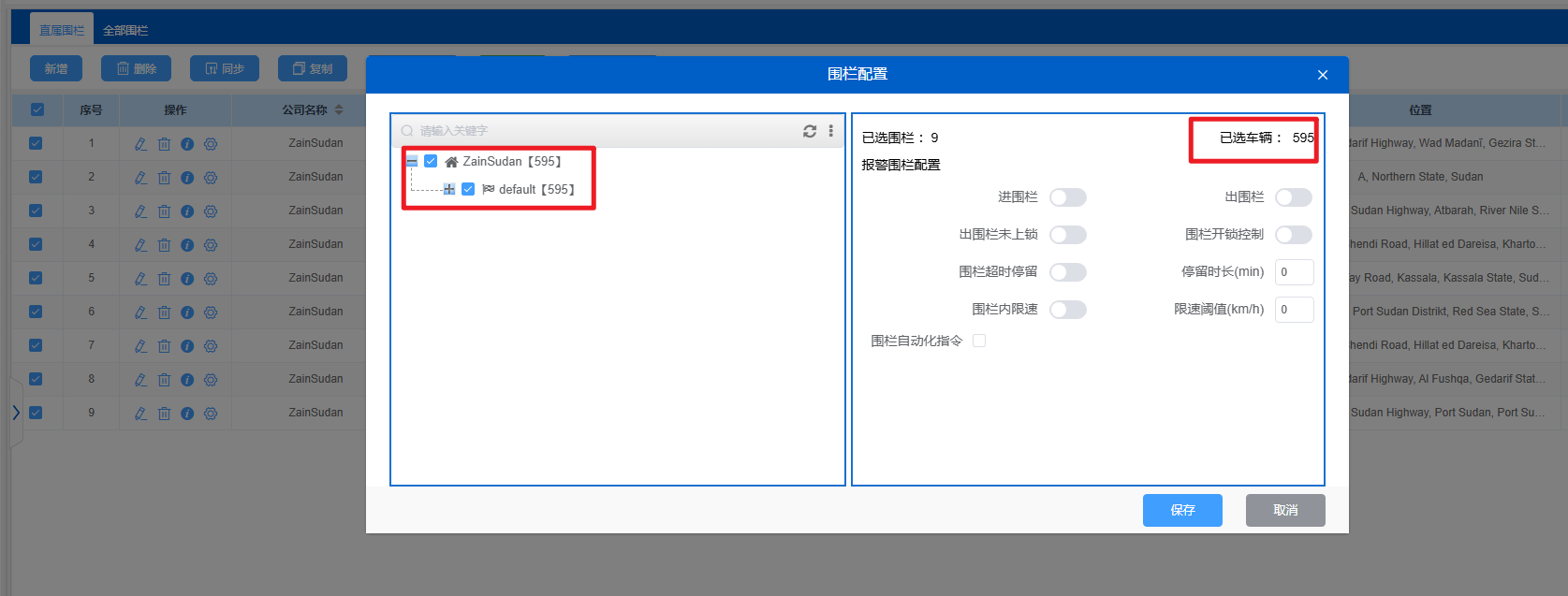Screen dimensions: 1568x596
Task: Uncheck the ZainSudan tree node checkbox
Action: click(x=431, y=161)
